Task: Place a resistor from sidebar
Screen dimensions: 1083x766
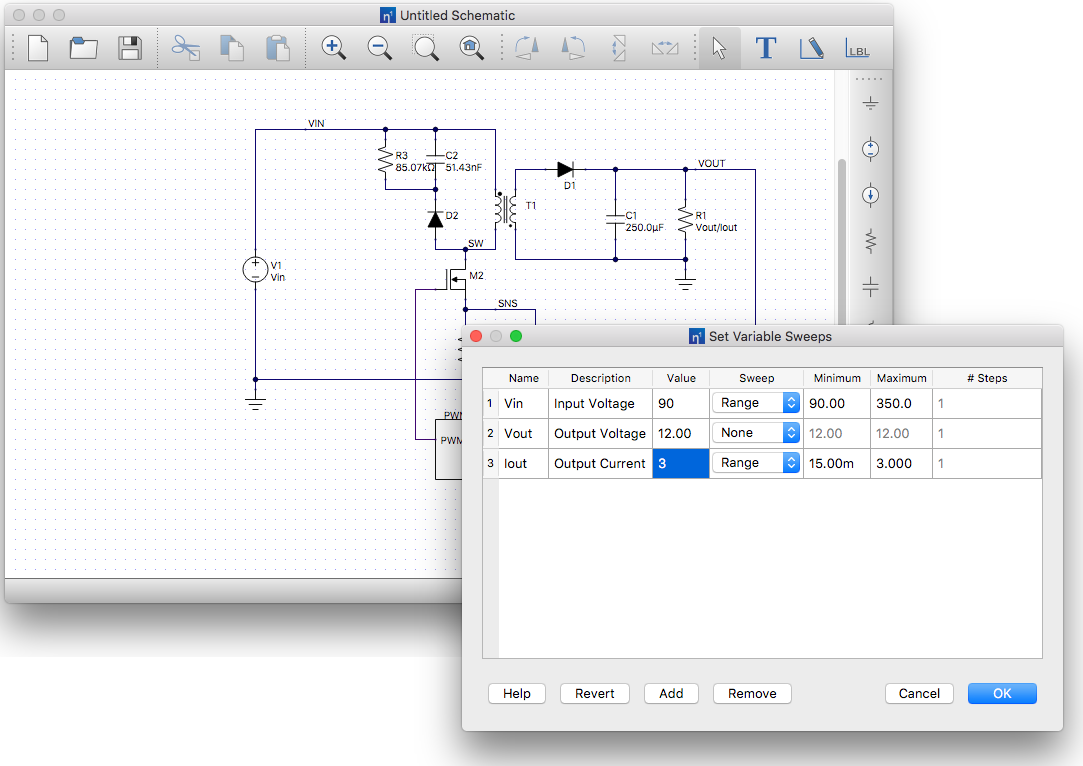Action: point(870,241)
